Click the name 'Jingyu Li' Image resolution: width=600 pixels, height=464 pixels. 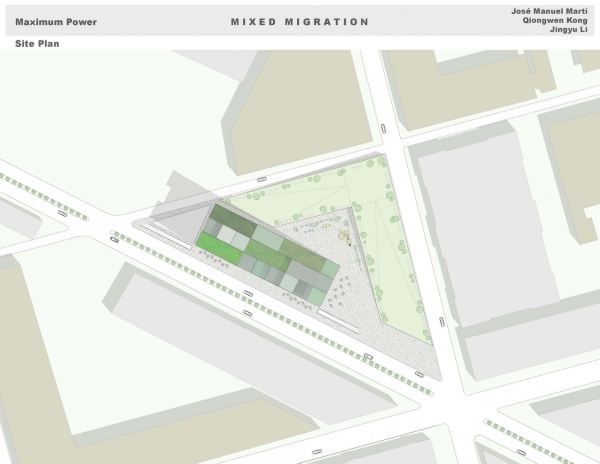[569, 29]
